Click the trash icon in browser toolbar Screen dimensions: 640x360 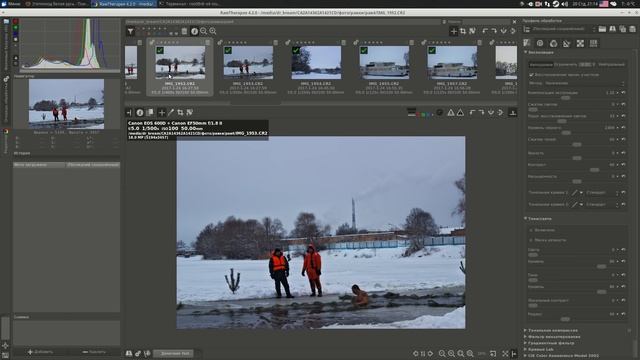(x=184, y=31)
